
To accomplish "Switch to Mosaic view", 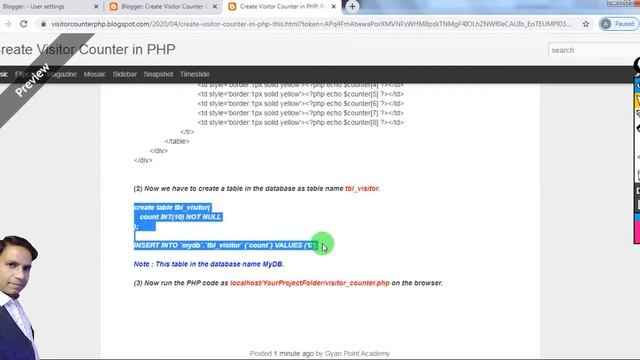I will click(x=95, y=74).
